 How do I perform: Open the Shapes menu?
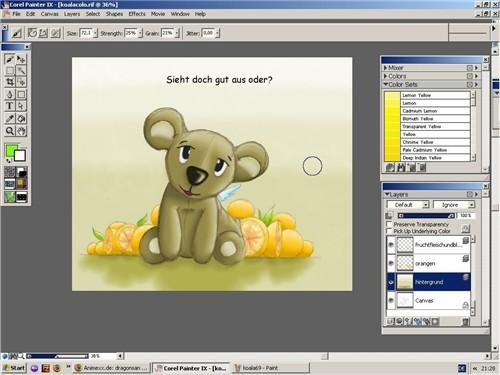114,14
